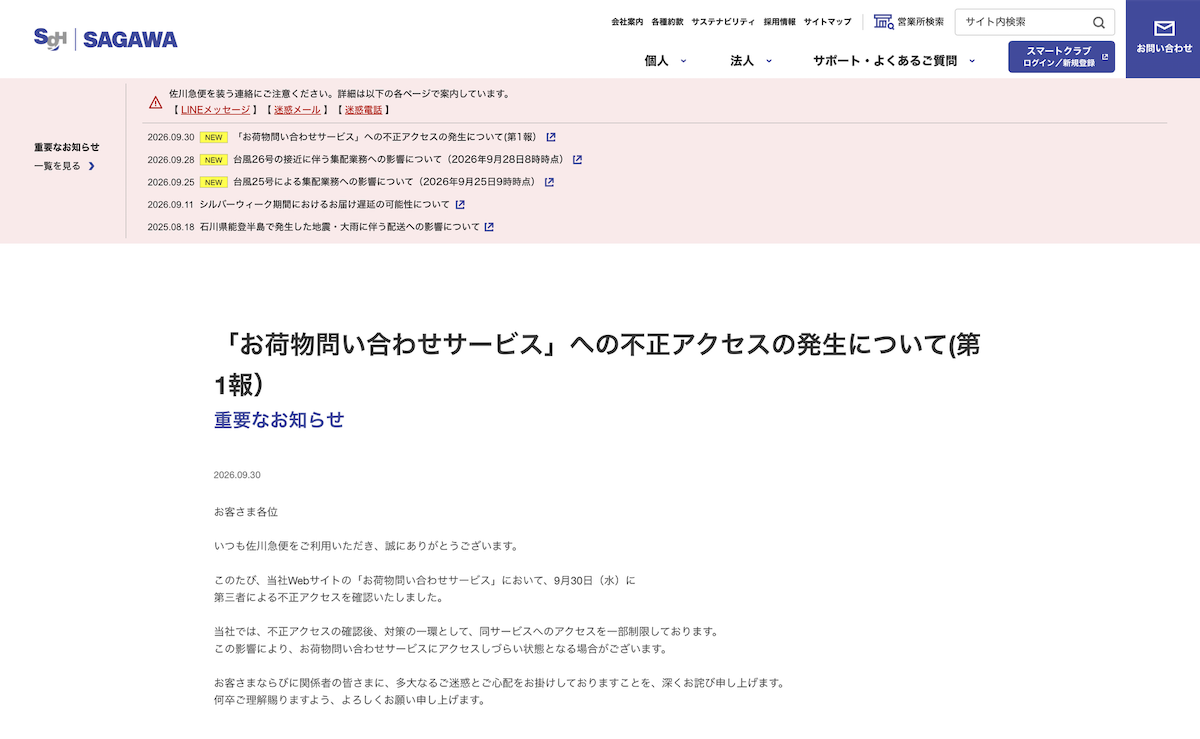
Task: Click the SG Holdings SAGAWA logo
Action: (x=105, y=39)
